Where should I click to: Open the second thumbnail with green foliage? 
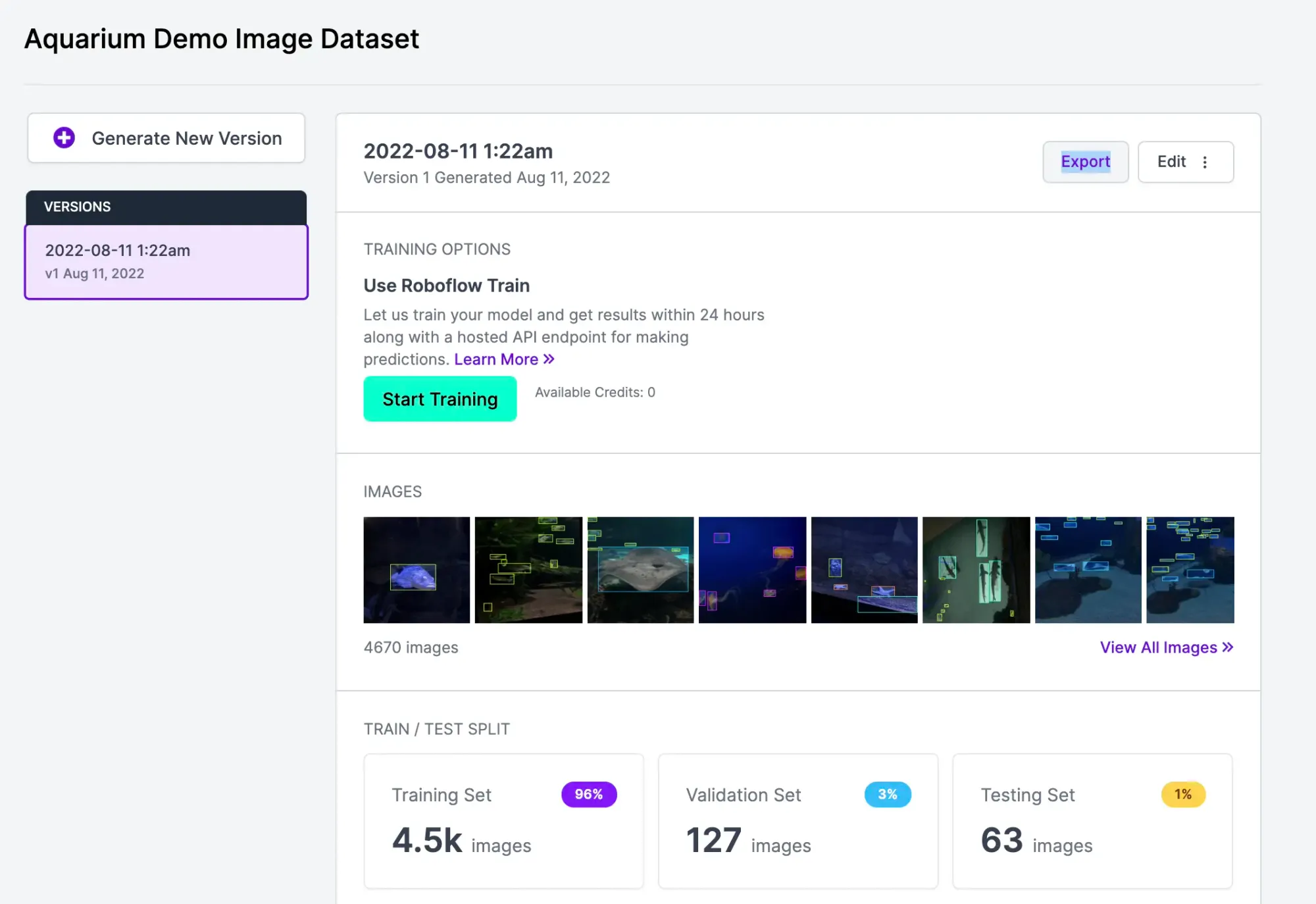coord(528,570)
